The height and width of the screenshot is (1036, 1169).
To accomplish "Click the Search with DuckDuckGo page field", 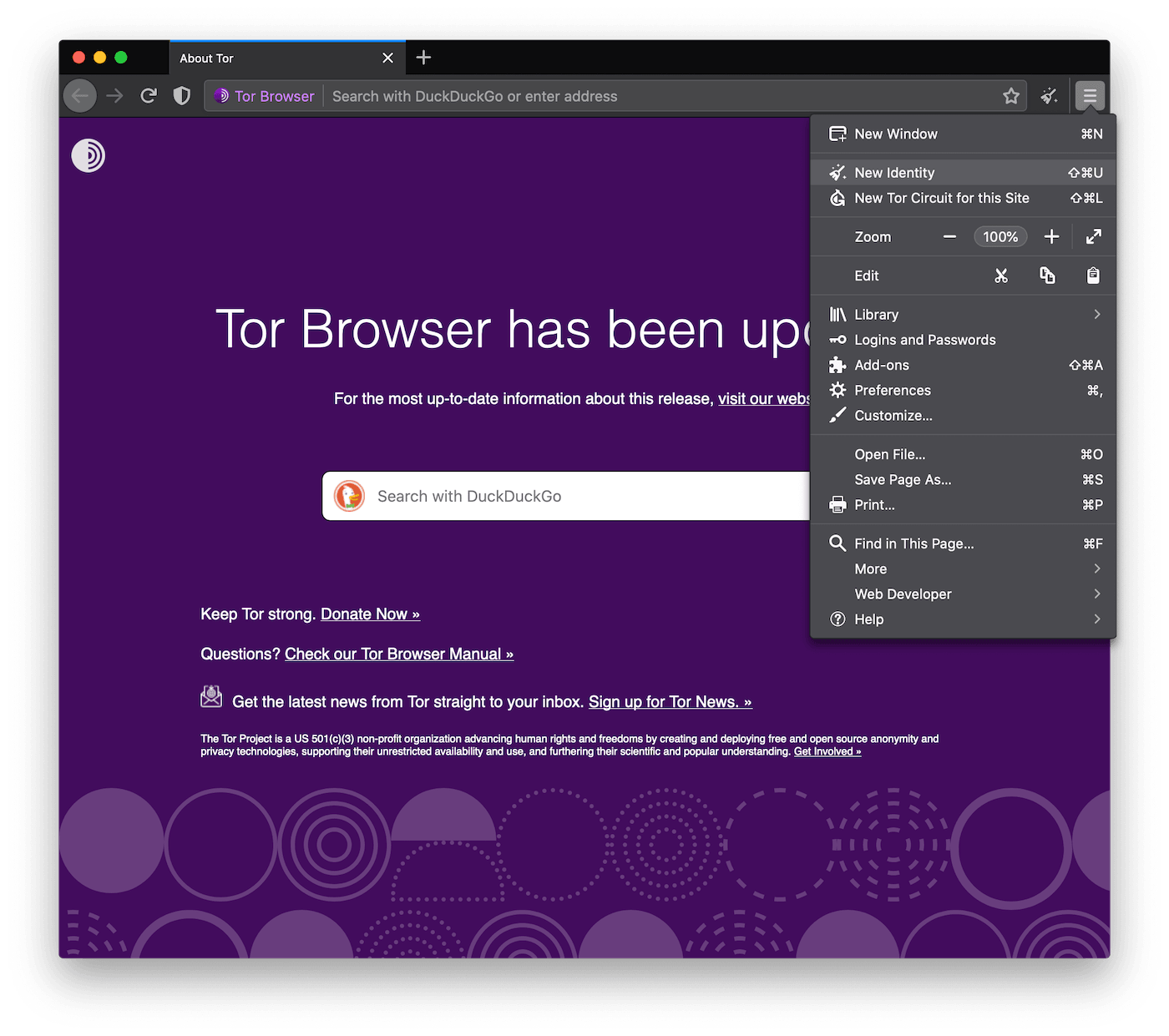I will coord(566,496).
